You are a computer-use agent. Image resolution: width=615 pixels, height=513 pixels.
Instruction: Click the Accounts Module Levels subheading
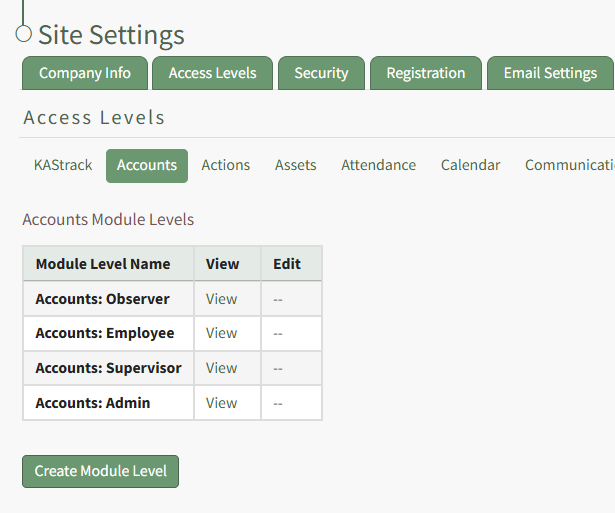[x=108, y=220]
